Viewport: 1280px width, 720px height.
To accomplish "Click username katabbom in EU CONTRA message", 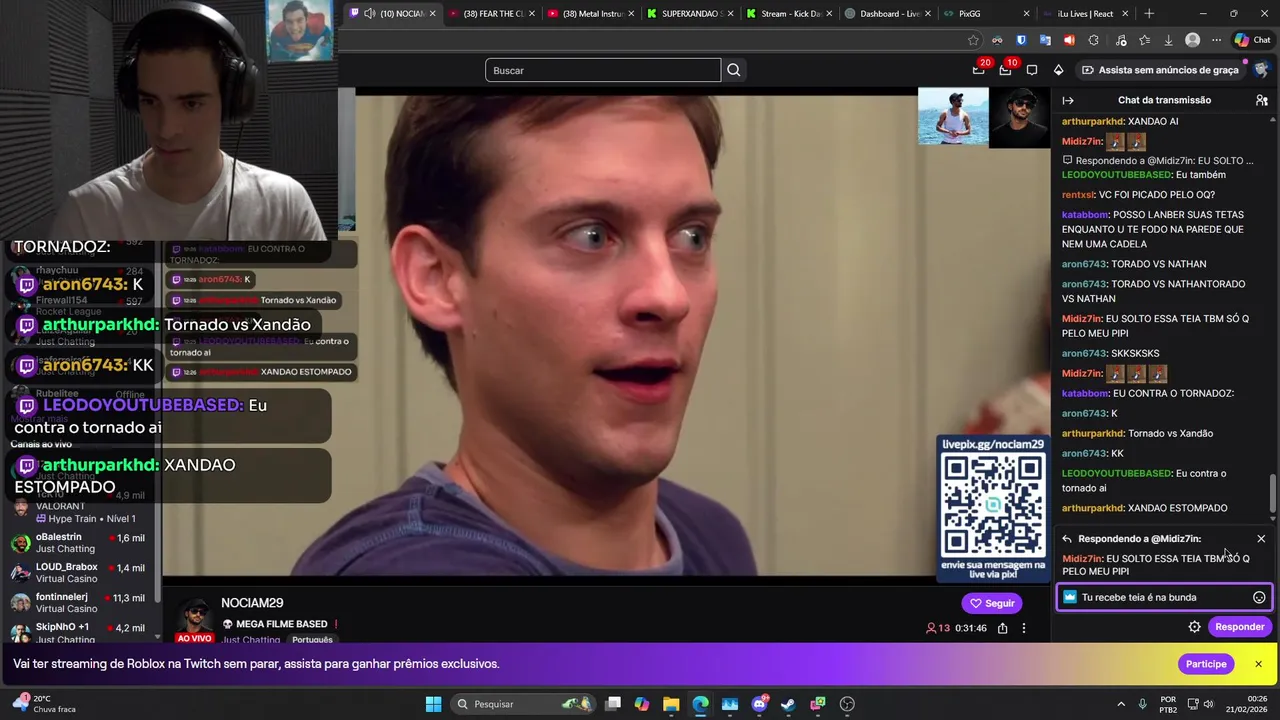I will (1083, 394).
